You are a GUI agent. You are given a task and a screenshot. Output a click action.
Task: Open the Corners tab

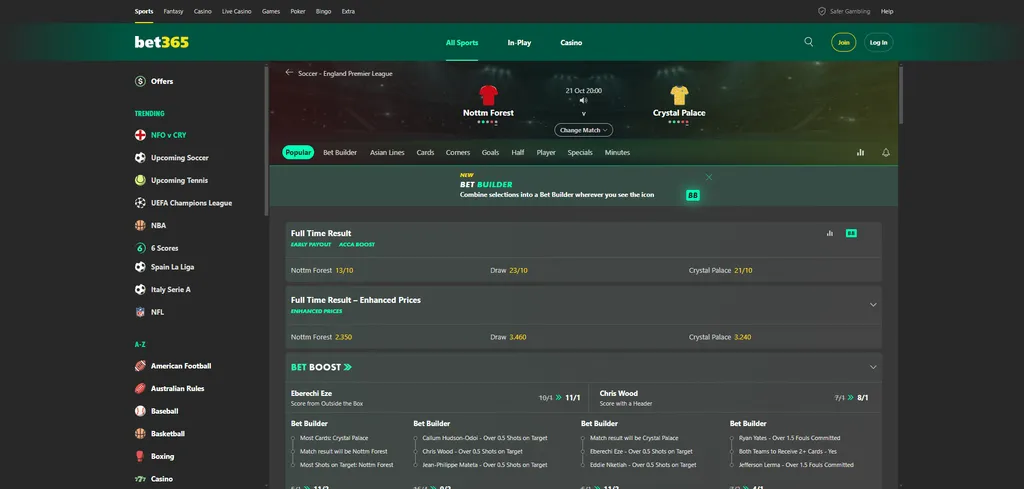click(458, 152)
